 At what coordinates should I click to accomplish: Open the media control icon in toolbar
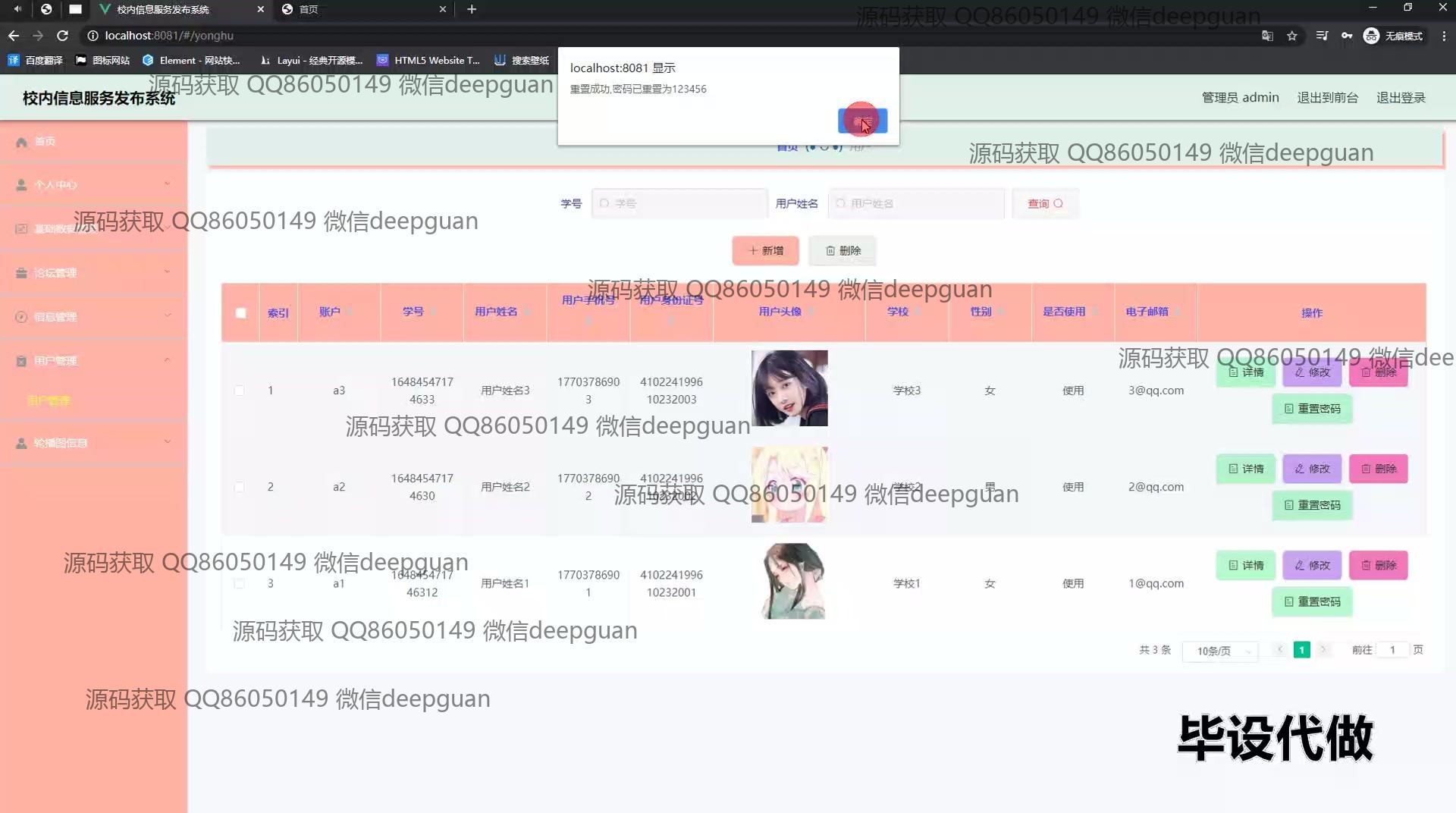click(x=1322, y=36)
